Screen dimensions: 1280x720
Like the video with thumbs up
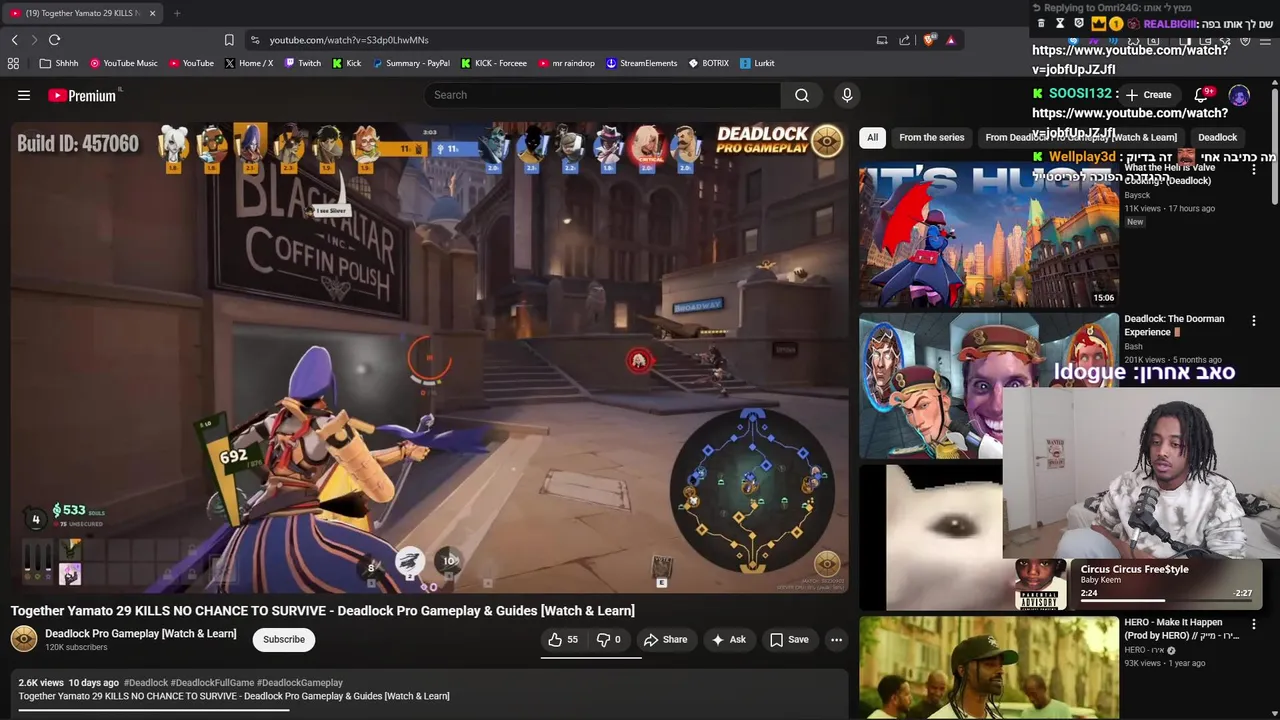click(x=565, y=639)
